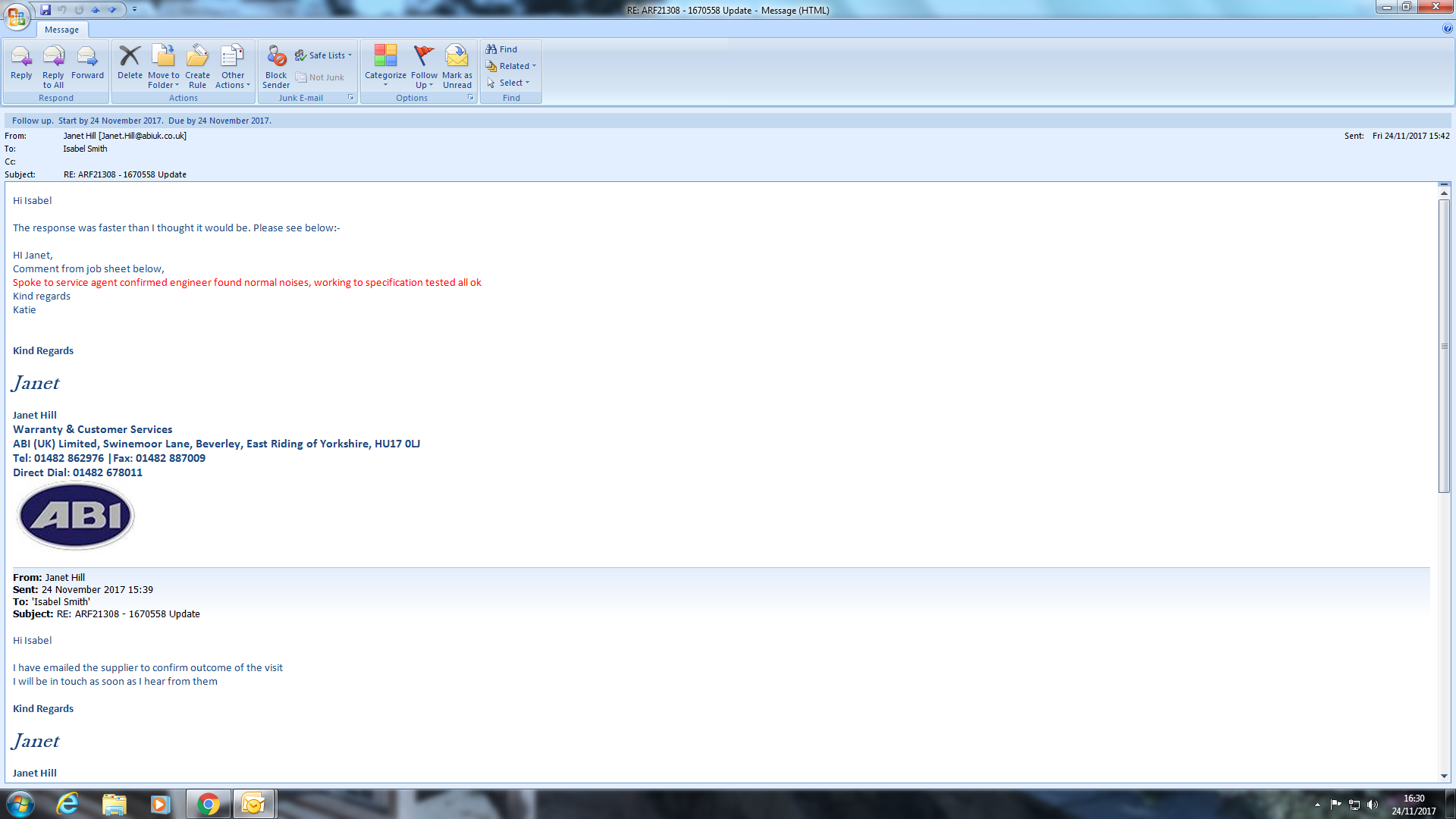This screenshot has height=819, width=1456.
Task: Click the message vertical scrollbar thumb
Action: [x=1444, y=345]
